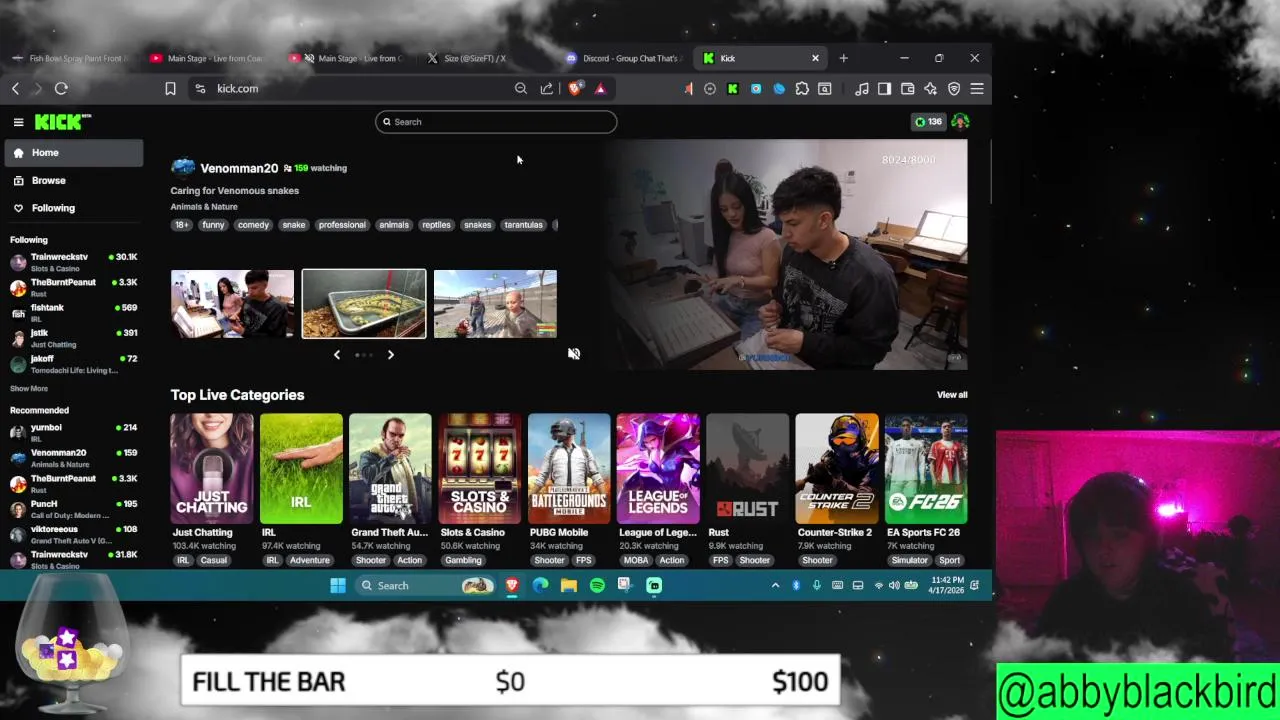Select Home in the Kick sidebar
The height and width of the screenshot is (720, 1280).
point(74,153)
